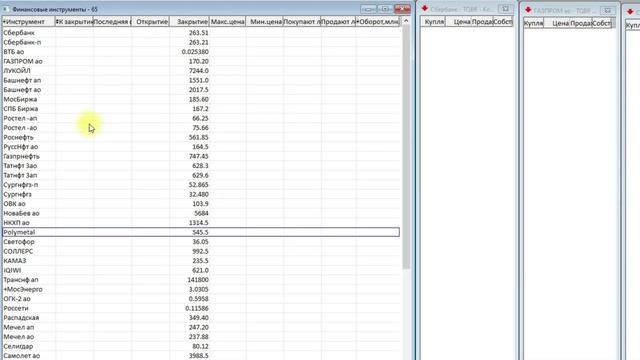This screenshot has height=360, width=640.
Task: Select the Ростел -ао row
Action: (x=201, y=128)
